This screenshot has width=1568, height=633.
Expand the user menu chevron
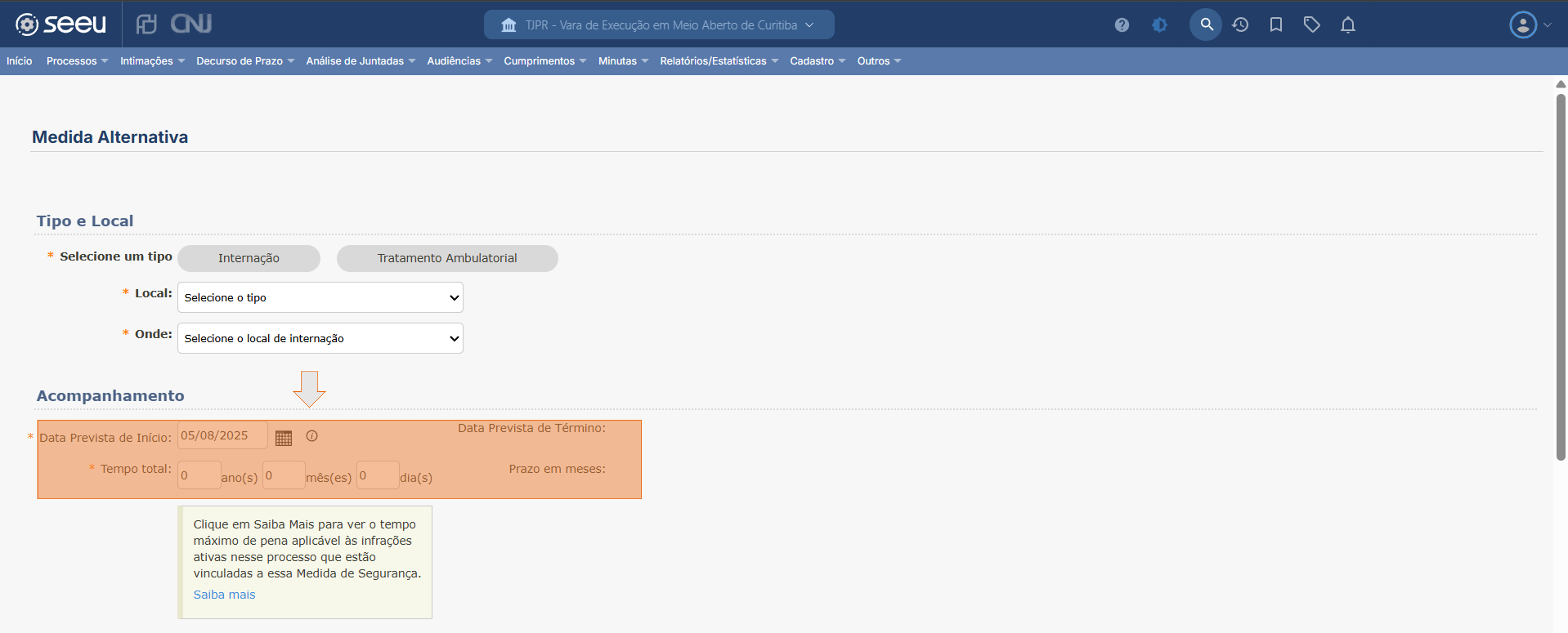click(x=1547, y=25)
